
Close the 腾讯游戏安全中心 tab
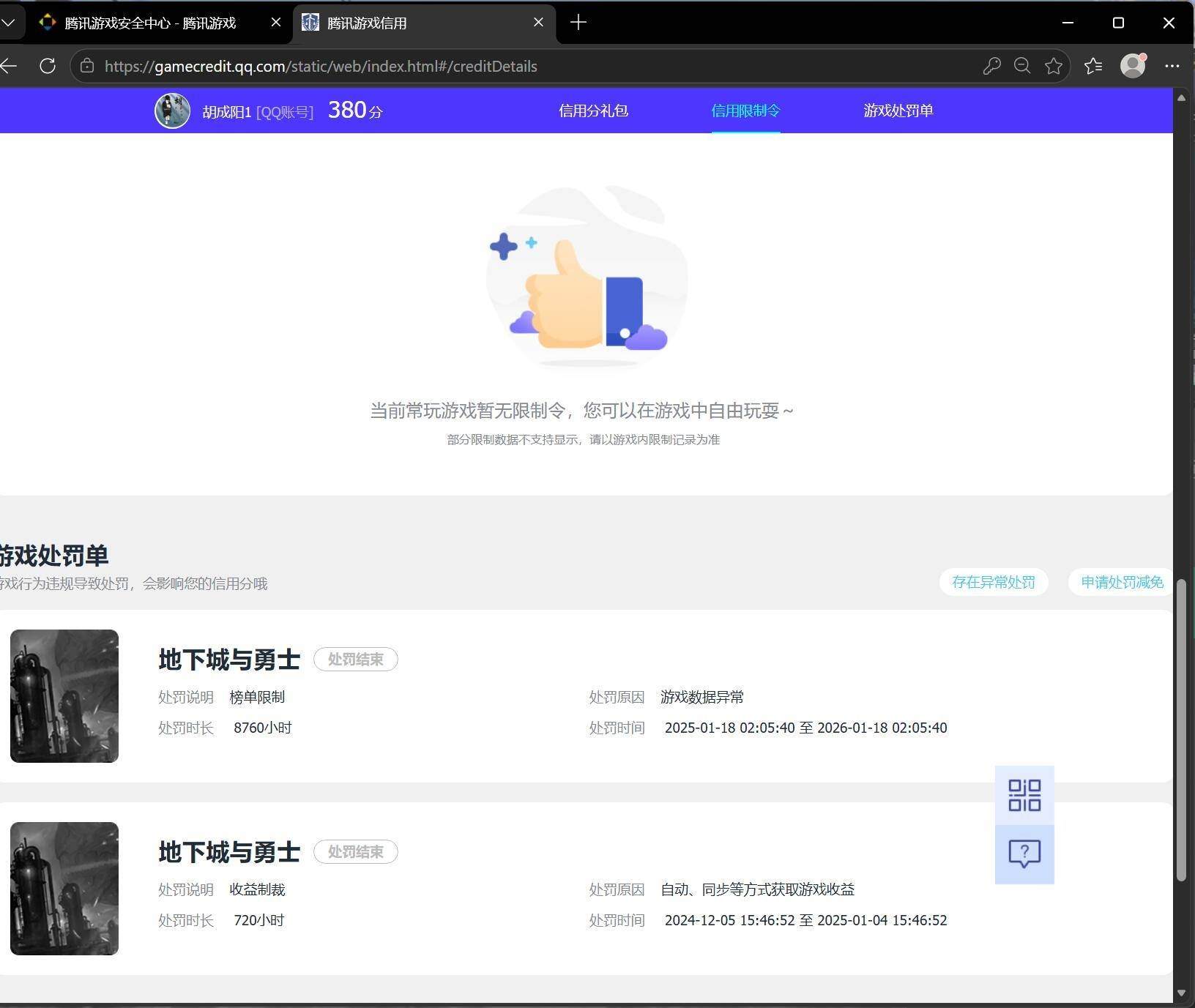point(276,23)
